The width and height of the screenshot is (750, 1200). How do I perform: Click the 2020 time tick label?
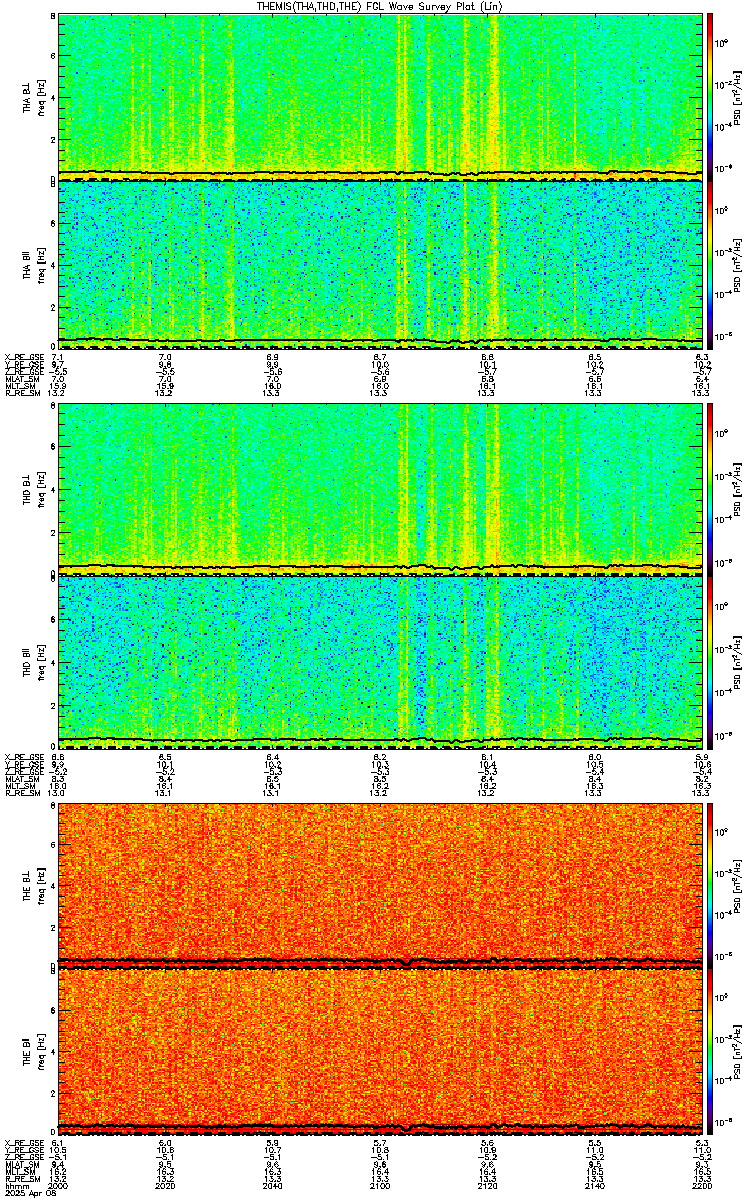[166, 1186]
